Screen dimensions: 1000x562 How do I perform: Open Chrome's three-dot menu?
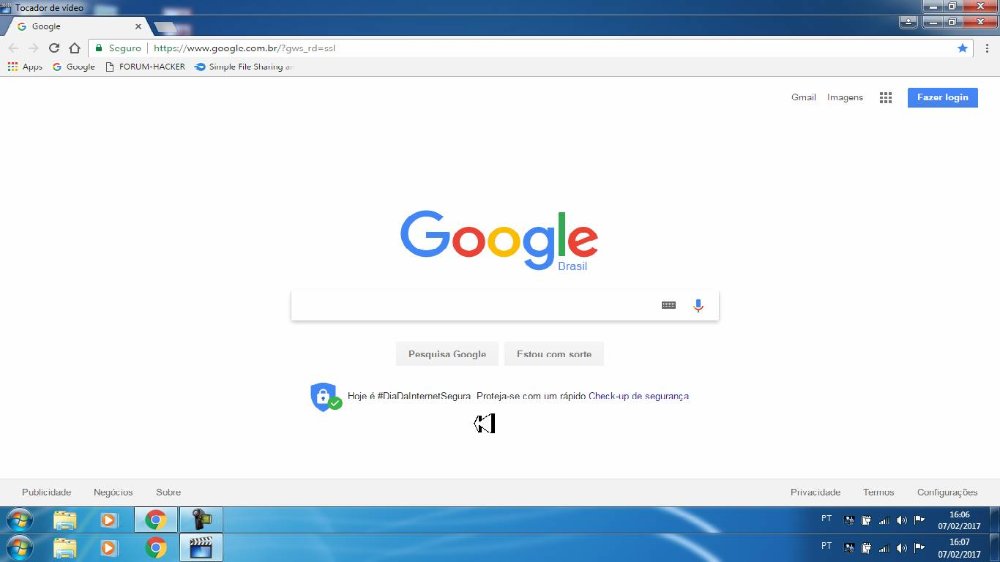986,48
